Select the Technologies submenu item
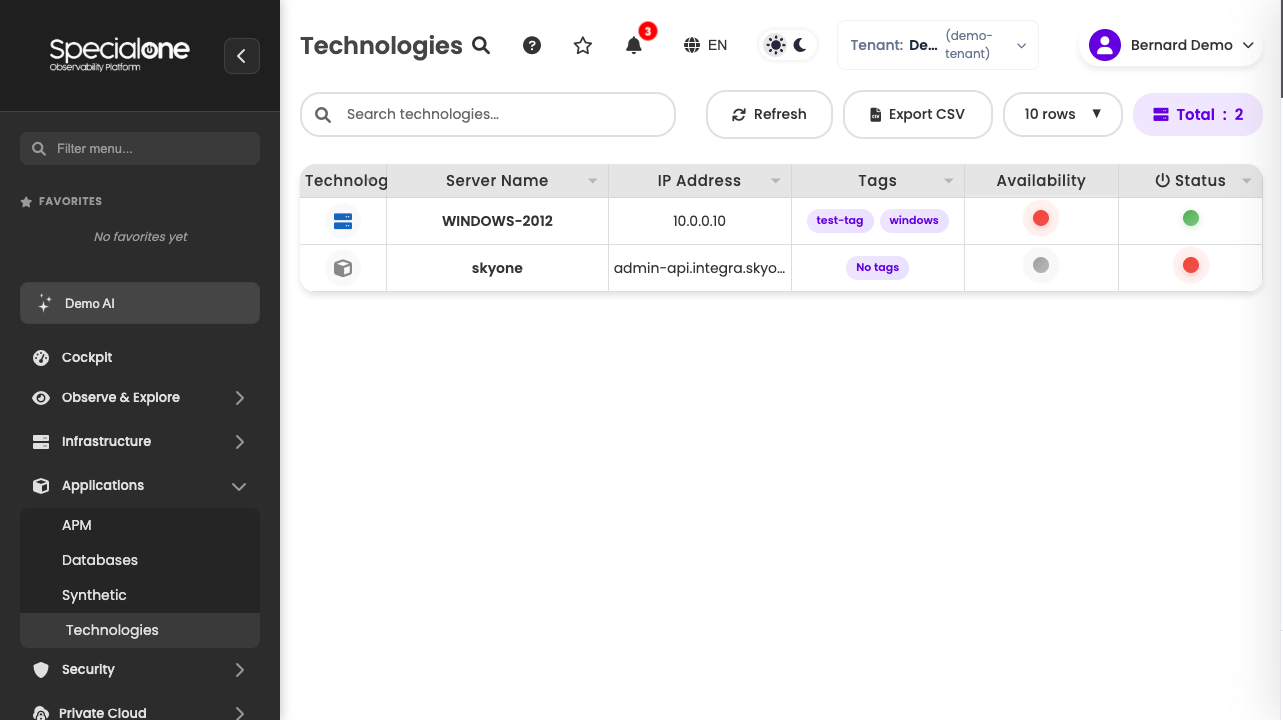The image size is (1283, 720). coord(140,630)
